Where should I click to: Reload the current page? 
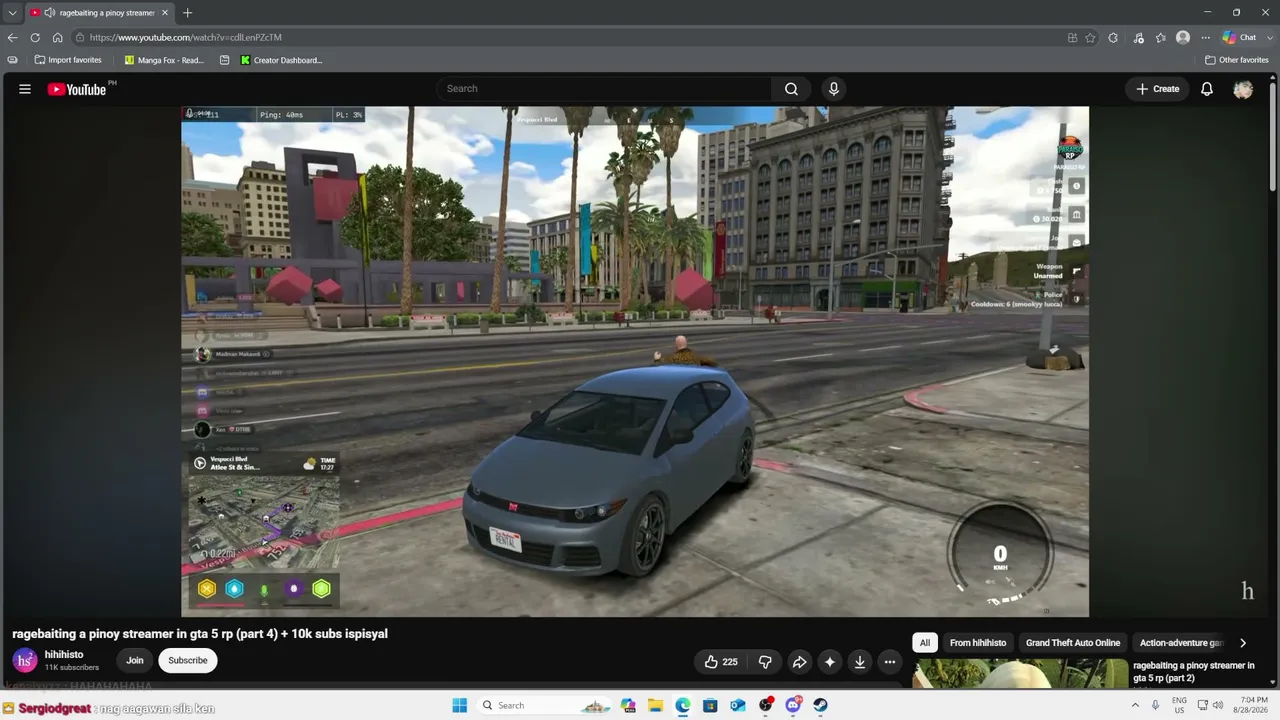click(x=35, y=37)
